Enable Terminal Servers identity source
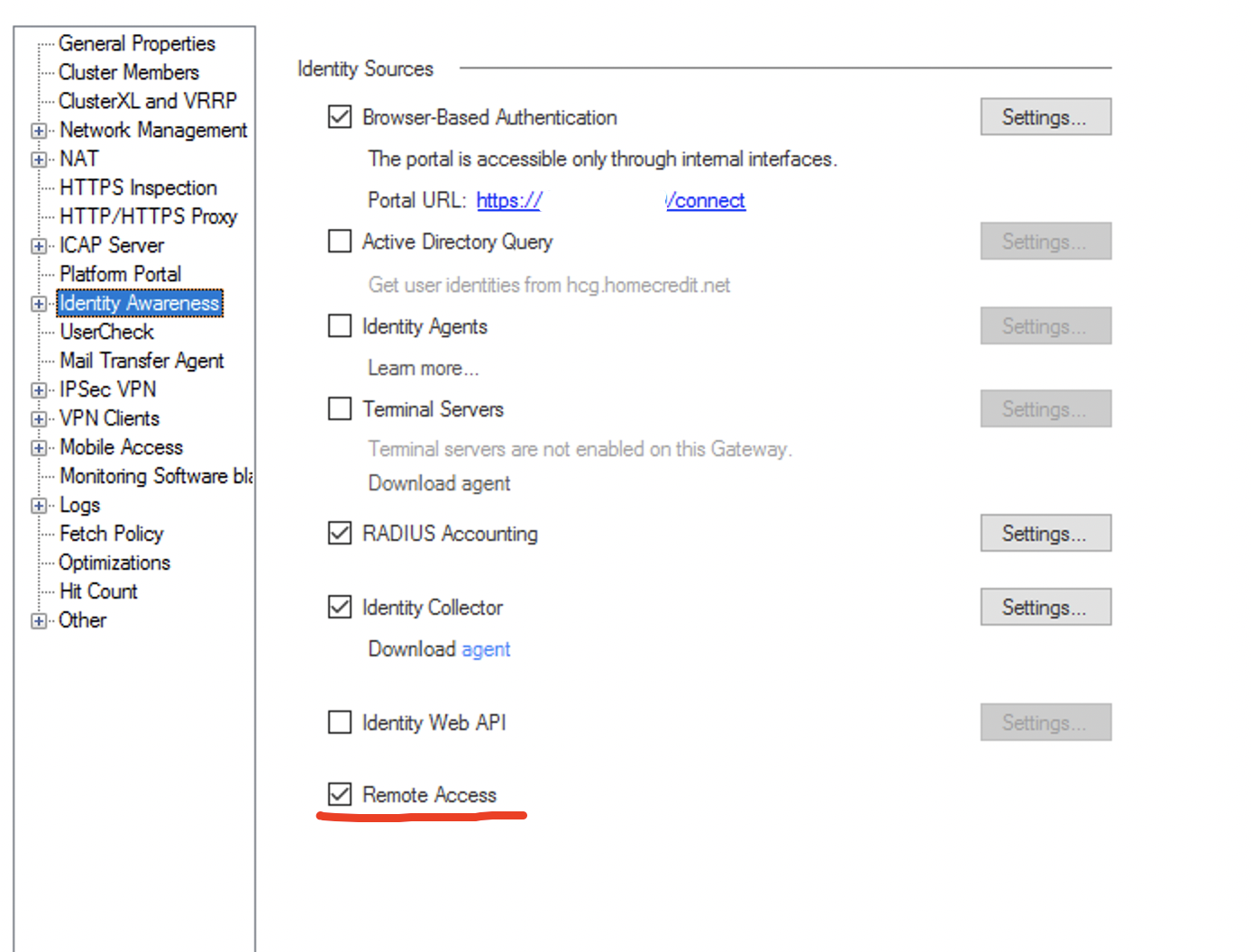The width and height of the screenshot is (1251, 952). coord(339,408)
